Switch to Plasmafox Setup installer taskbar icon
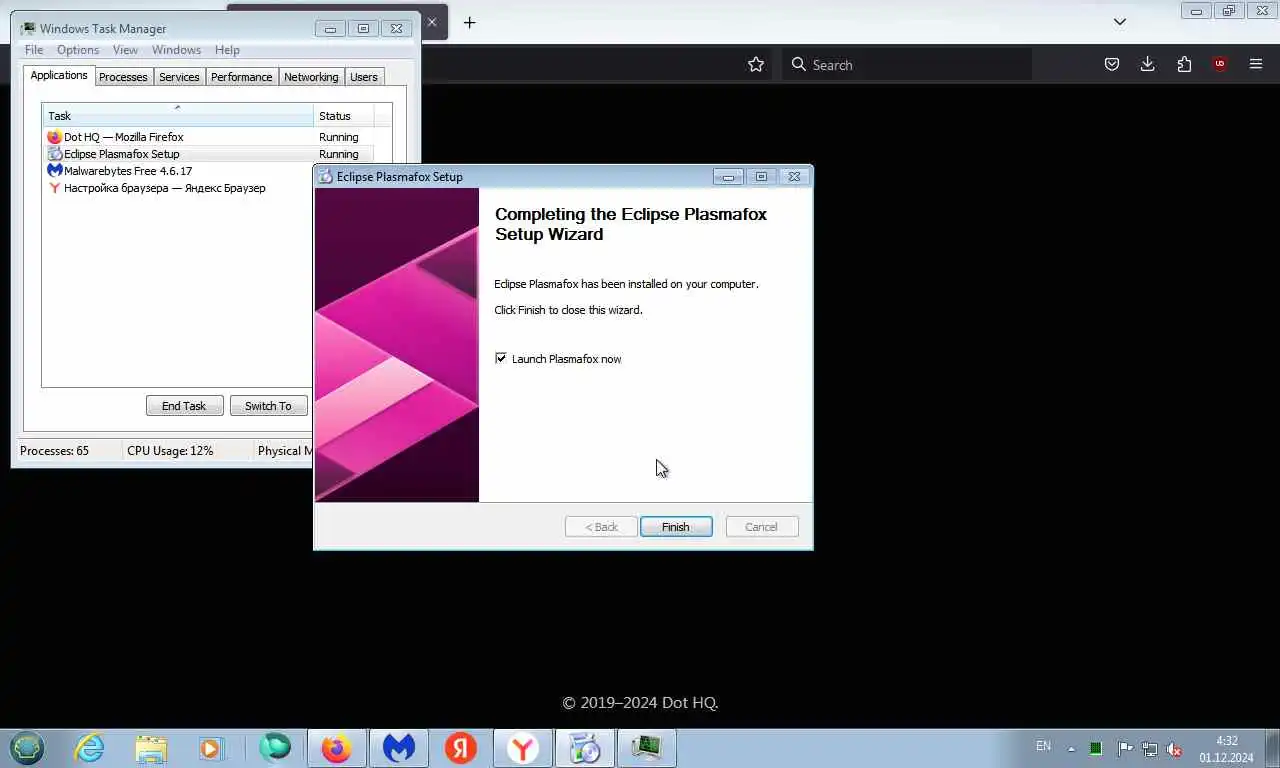 click(x=585, y=748)
